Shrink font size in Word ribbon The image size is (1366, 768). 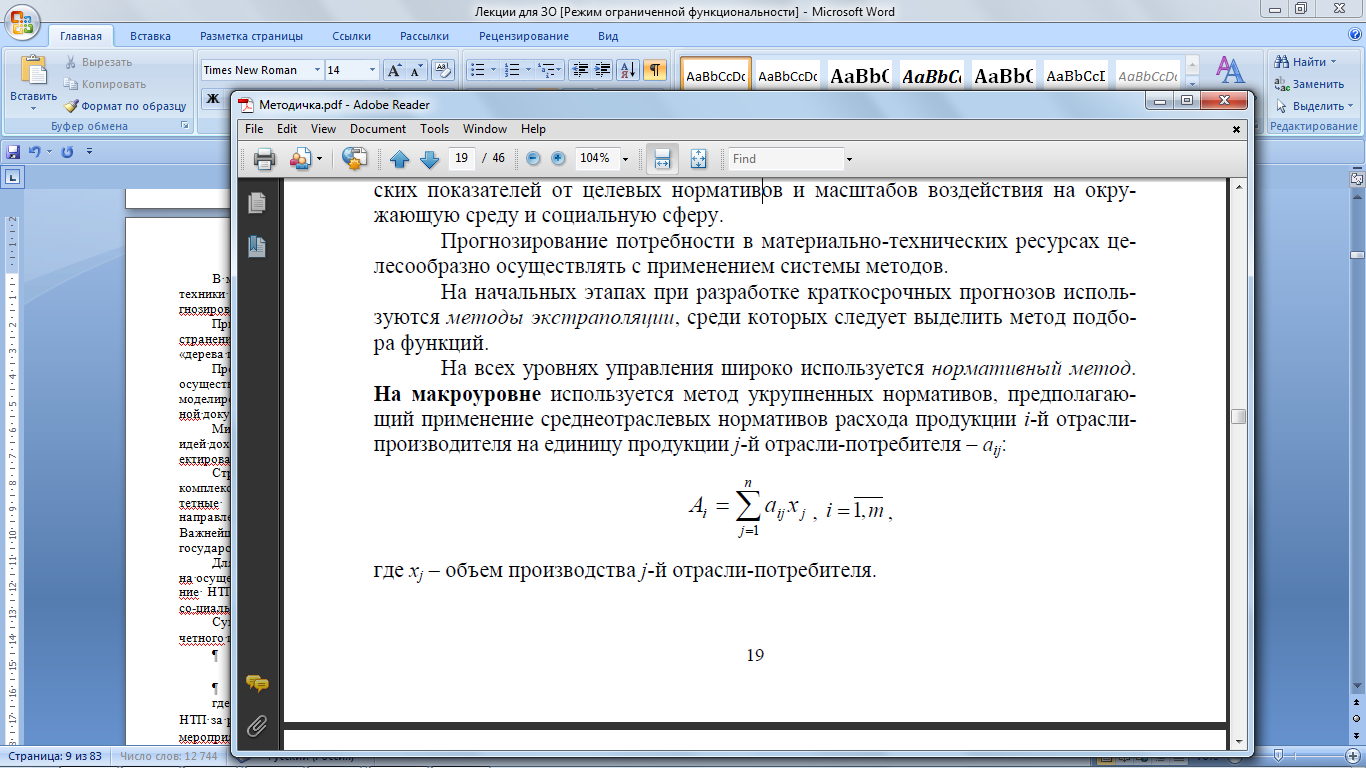click(416, 70)
